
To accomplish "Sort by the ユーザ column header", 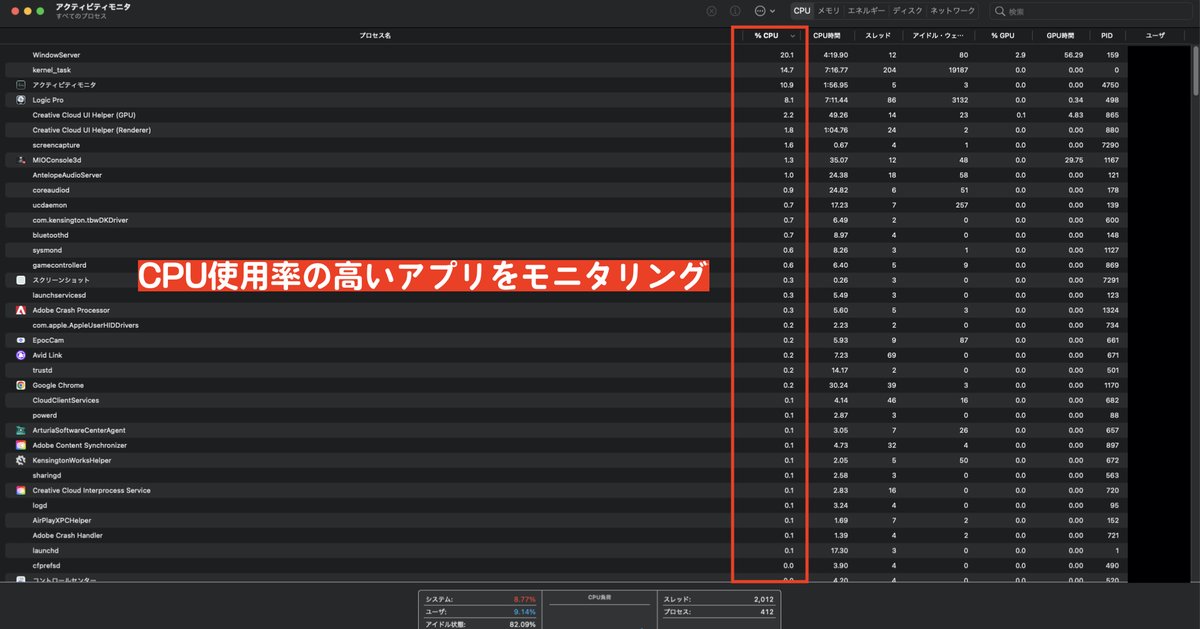I will click(x=1155, y=35).
